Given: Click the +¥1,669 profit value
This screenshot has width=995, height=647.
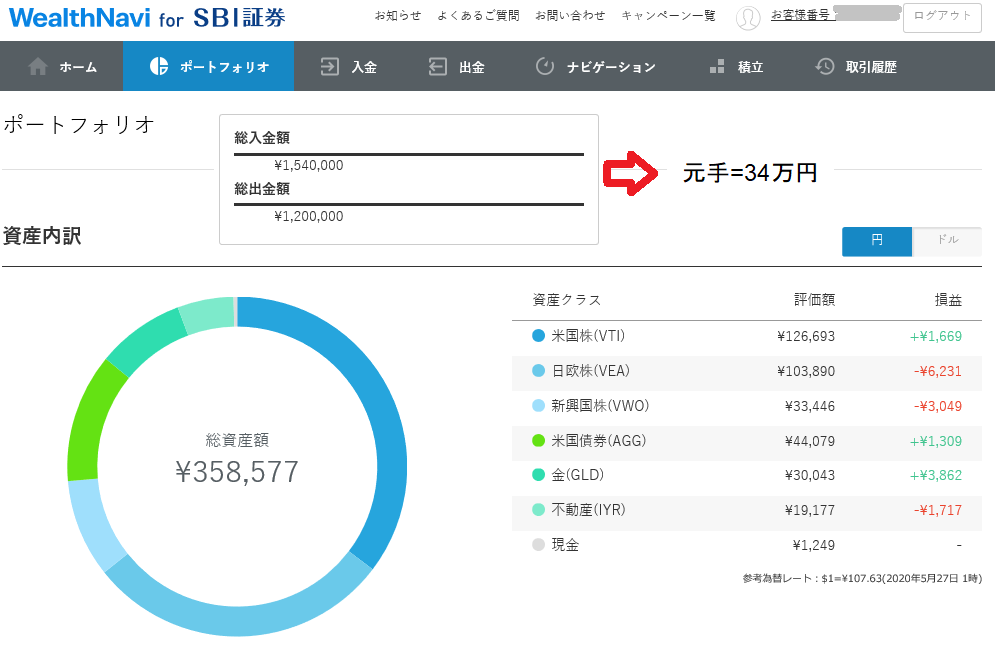Looking at the screenshot, I should point(936,336).
